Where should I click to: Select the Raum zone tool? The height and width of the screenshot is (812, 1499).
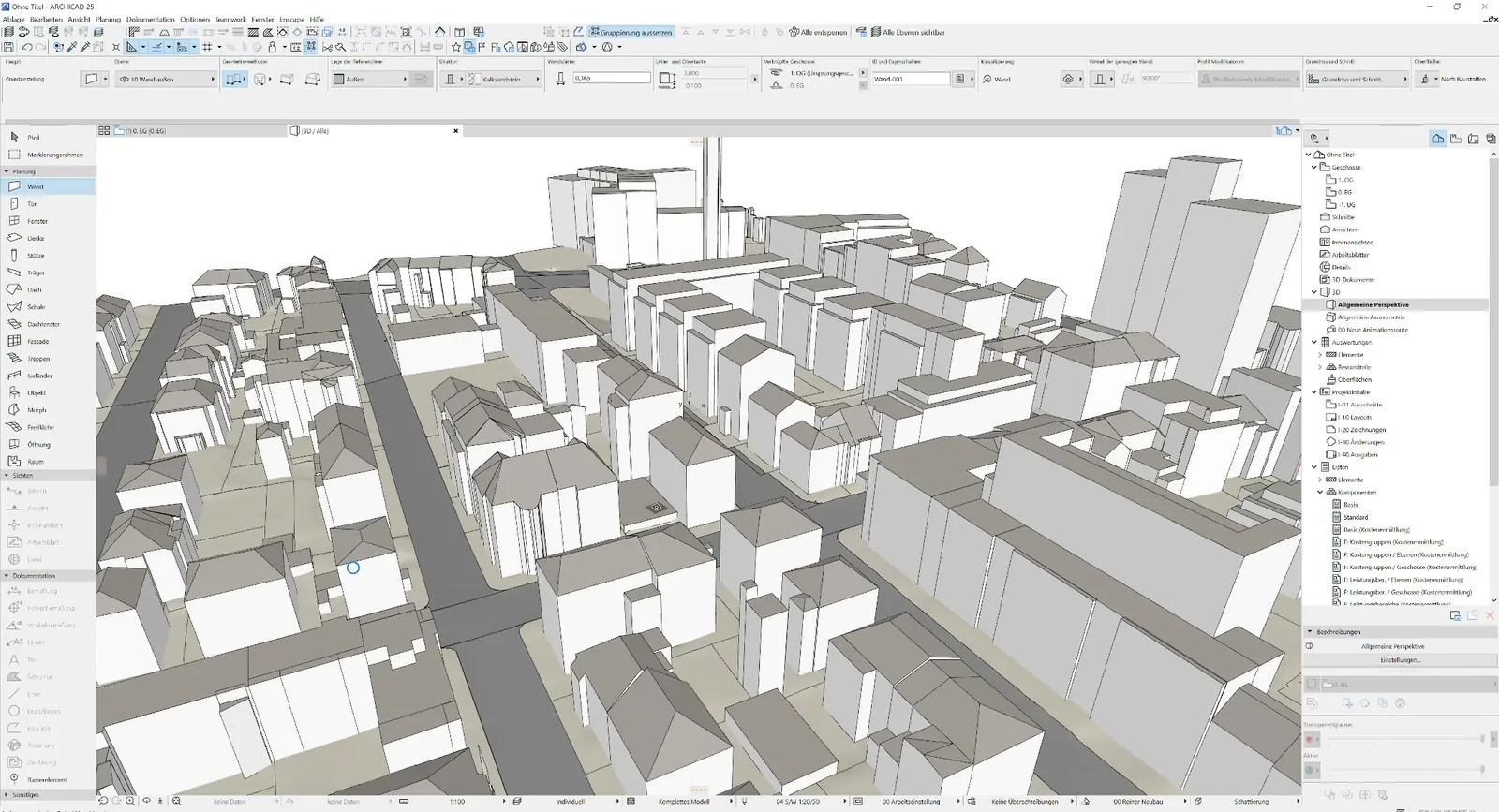48,461
